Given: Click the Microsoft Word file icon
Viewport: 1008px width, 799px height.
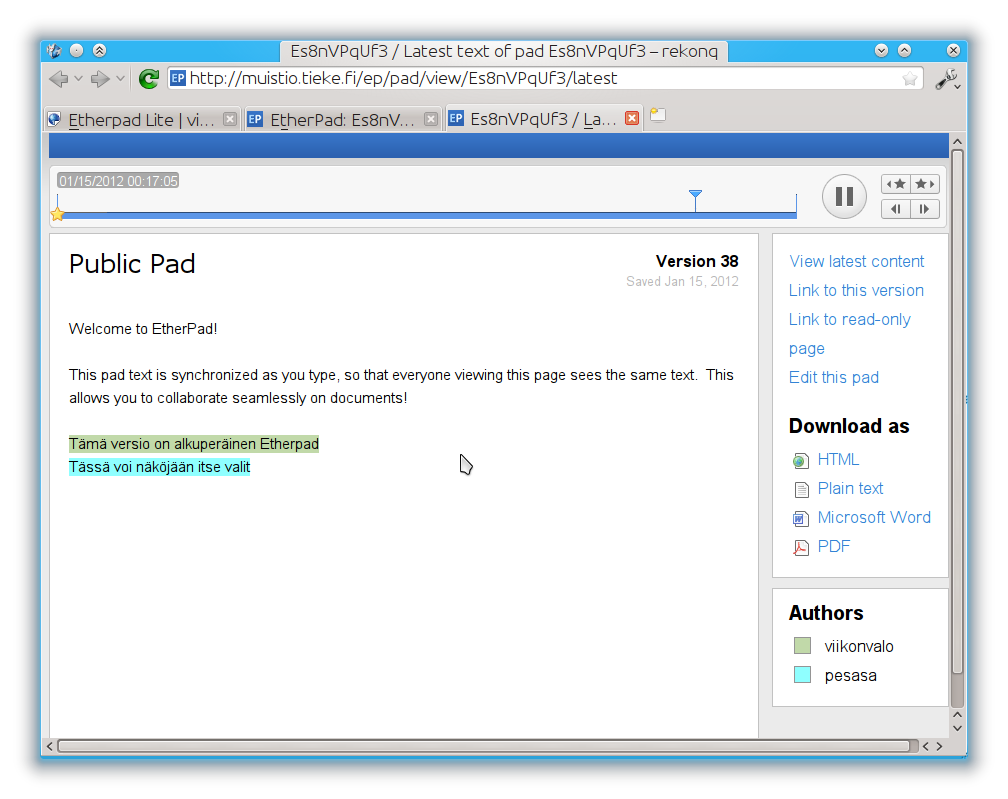Looking at the screenshot, I should [x=800, y=518].
